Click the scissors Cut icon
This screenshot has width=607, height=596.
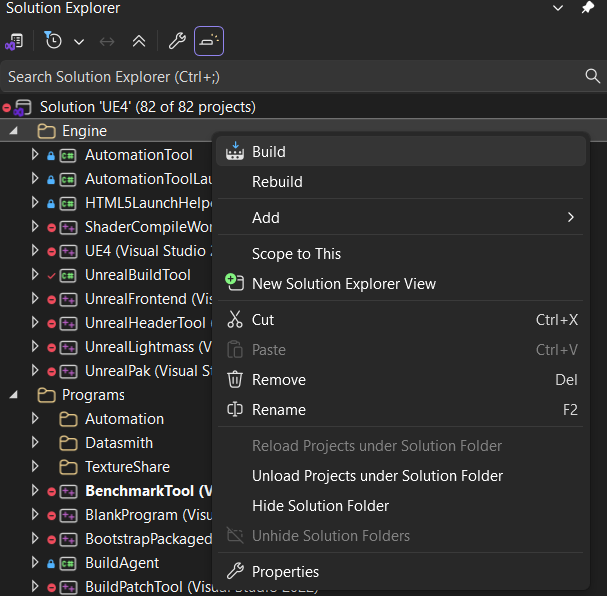(x=235, y=319)
